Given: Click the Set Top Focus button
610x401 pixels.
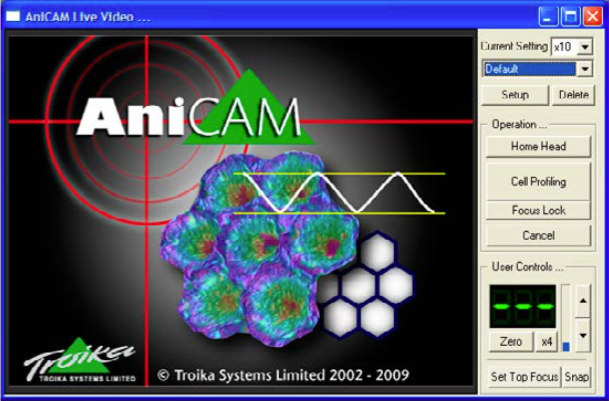Looking at the screenshot, I should coord(524,376).
